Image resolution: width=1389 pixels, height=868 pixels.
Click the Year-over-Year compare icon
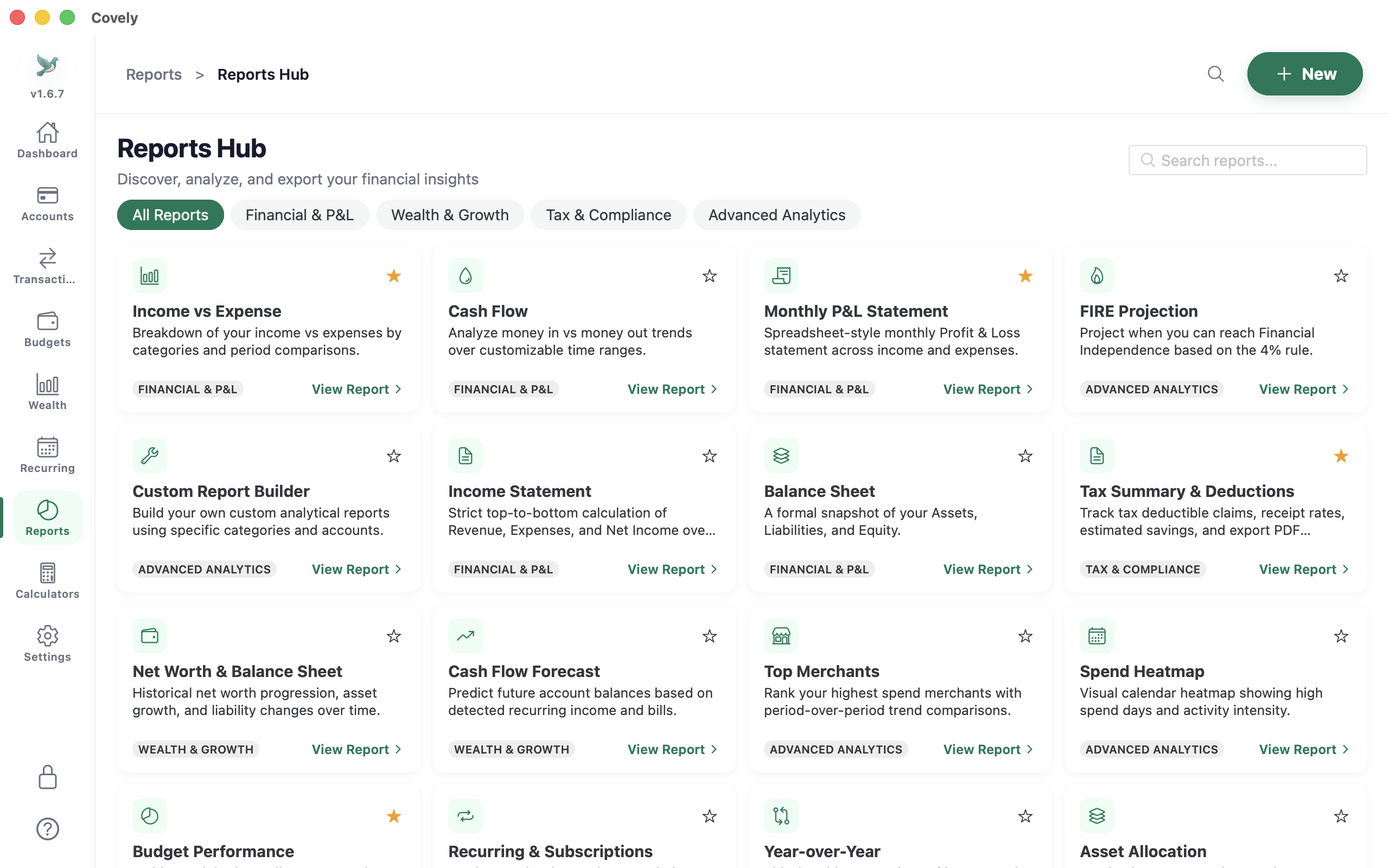click(x=781, y=816)
